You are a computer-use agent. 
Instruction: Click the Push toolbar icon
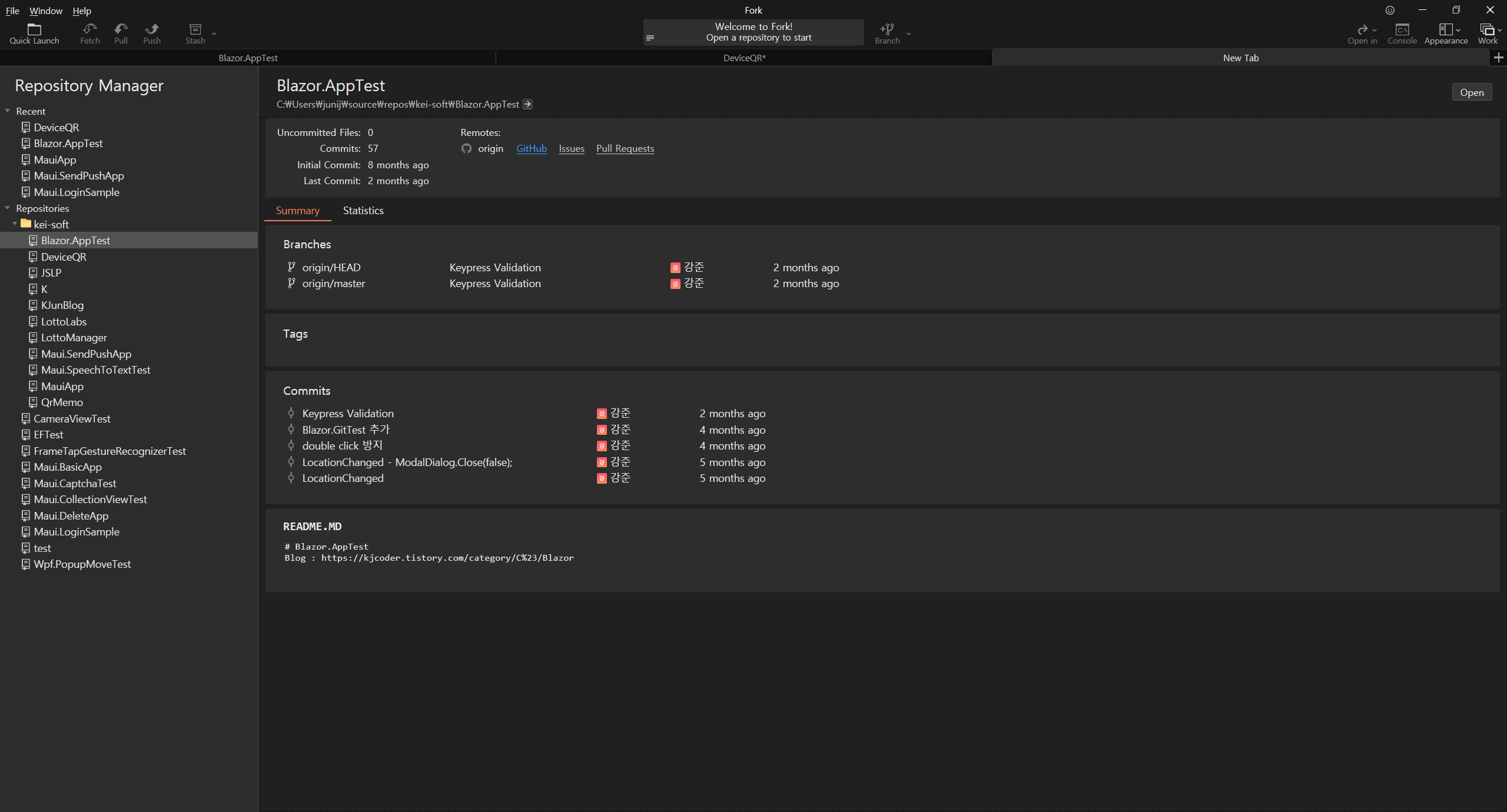[x=152, y=29]
